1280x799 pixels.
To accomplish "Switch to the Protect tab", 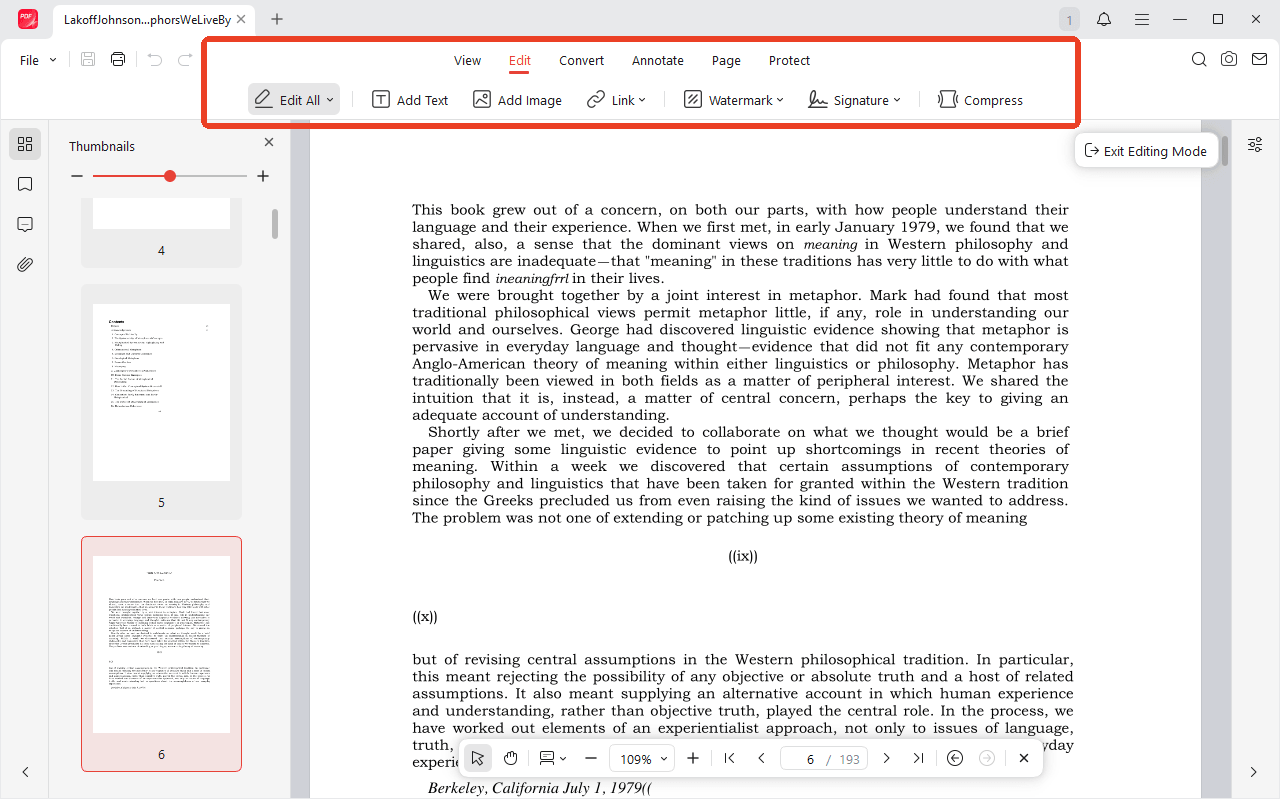I will tap(789, 60).
